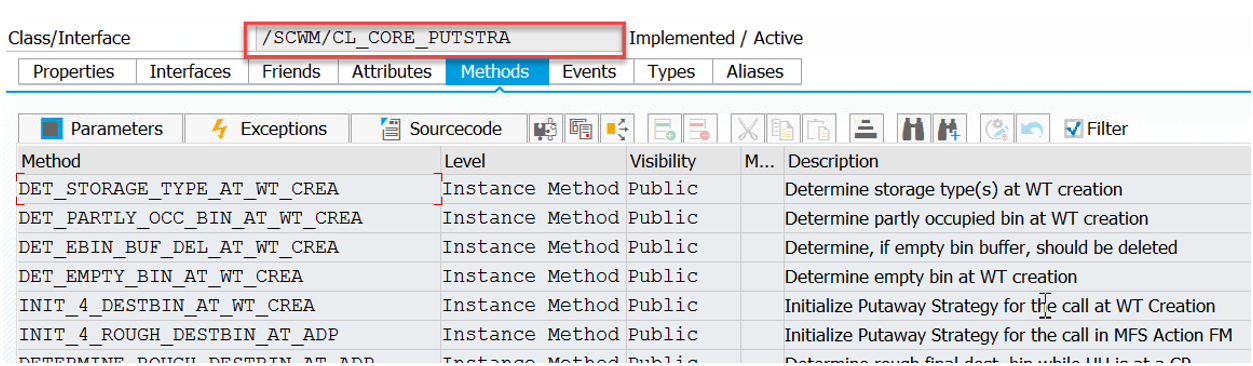
Task: Click Level cell of DET_STORAGE_TYPE_AT_WT_CREA row
Action: (533, 189)
